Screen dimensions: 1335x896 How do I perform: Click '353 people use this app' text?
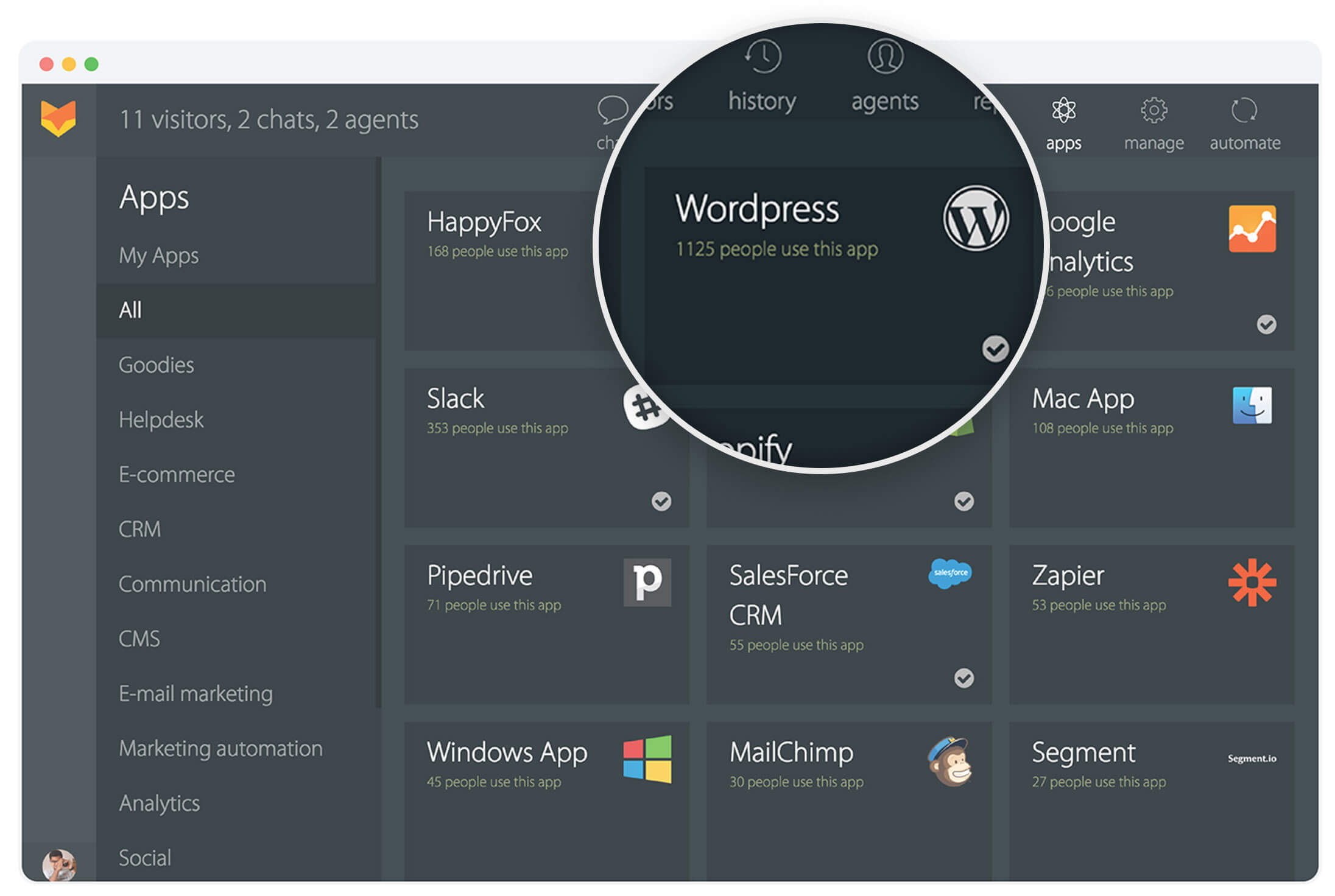497,429
